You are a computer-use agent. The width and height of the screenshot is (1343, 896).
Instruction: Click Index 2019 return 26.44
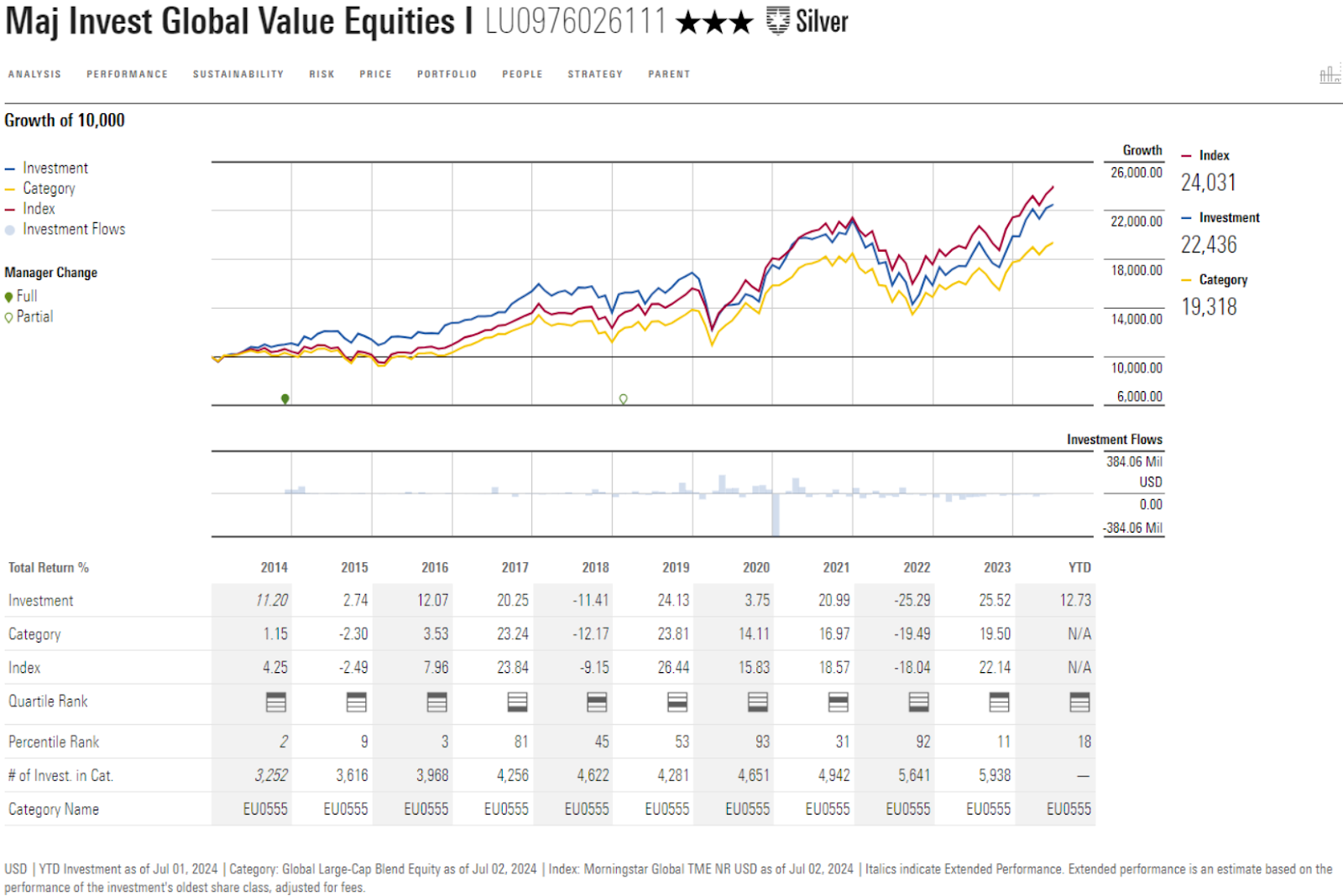point(673,668)
